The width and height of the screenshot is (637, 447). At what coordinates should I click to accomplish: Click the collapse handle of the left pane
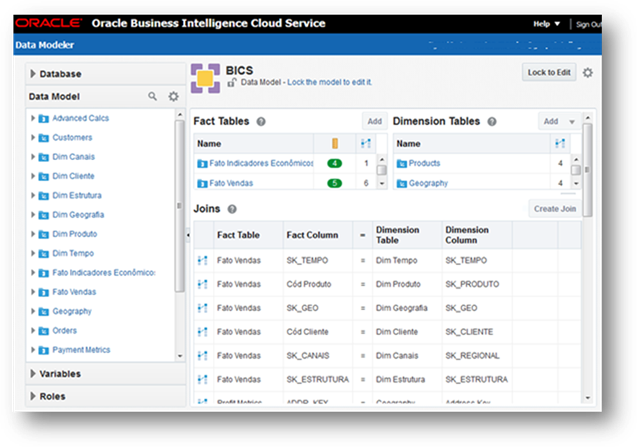click(x=188, y=235)
